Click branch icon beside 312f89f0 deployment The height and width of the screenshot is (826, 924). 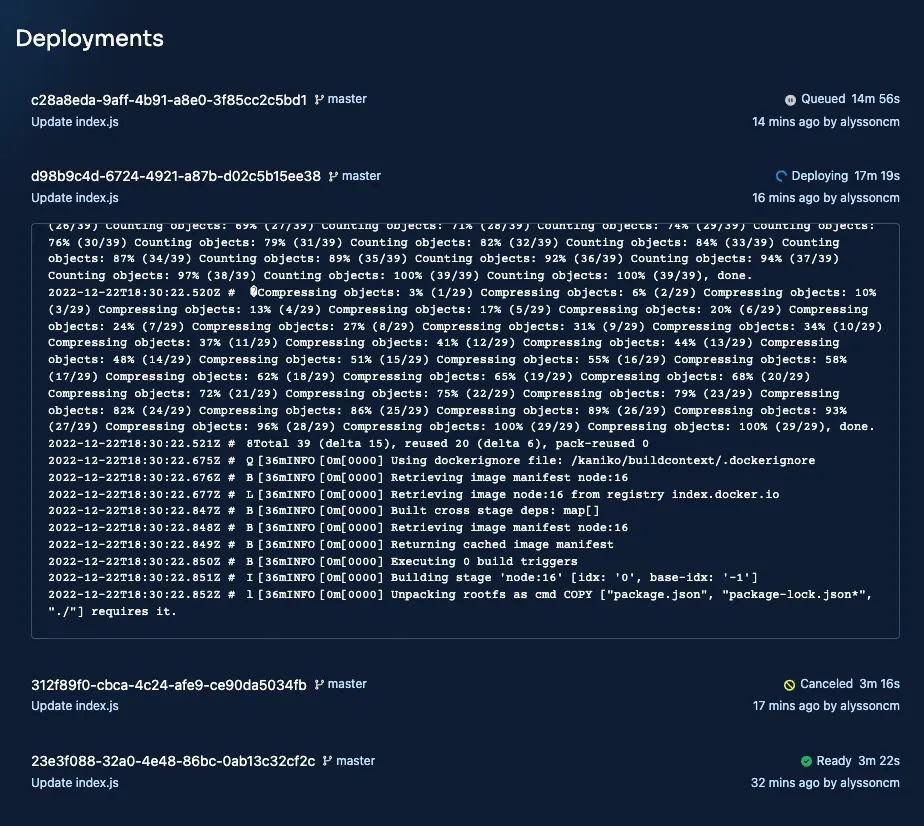[x=319, y=685]
